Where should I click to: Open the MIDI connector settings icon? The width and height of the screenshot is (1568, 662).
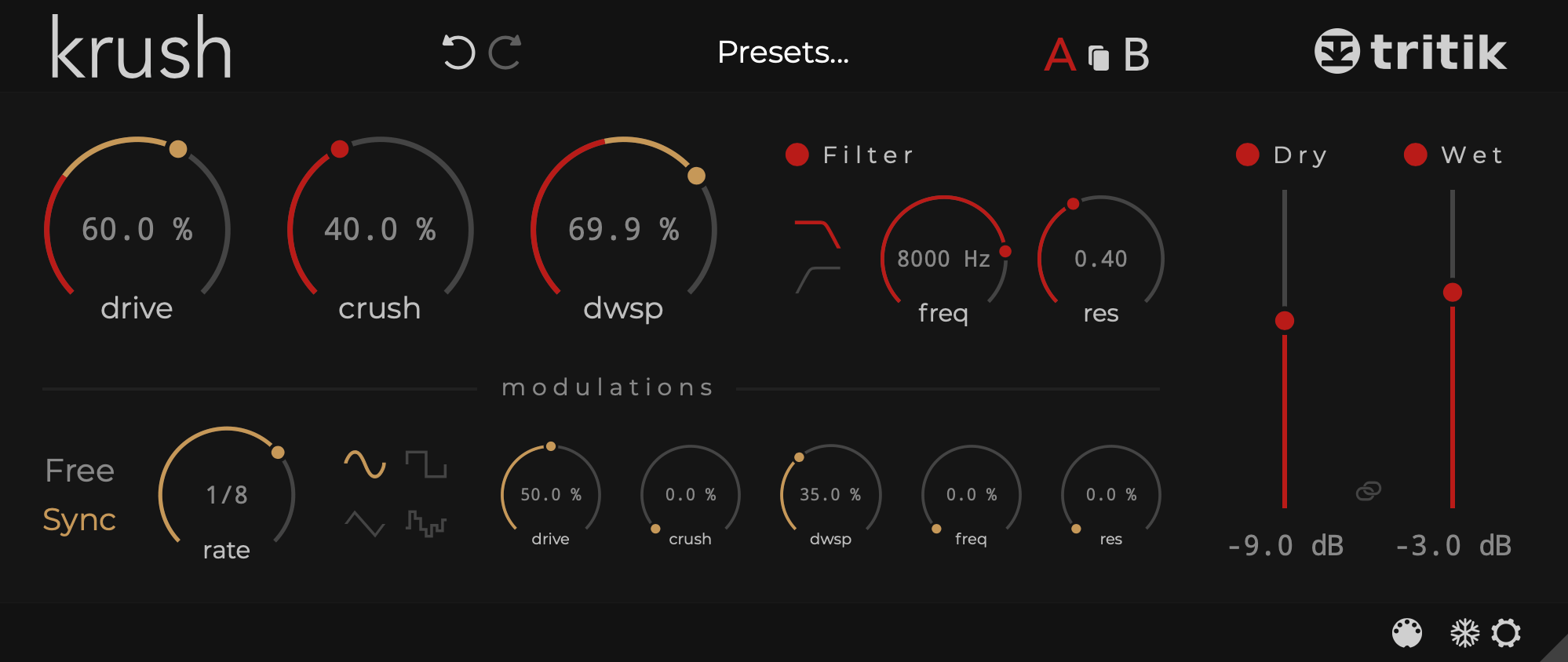(1406, 633)
